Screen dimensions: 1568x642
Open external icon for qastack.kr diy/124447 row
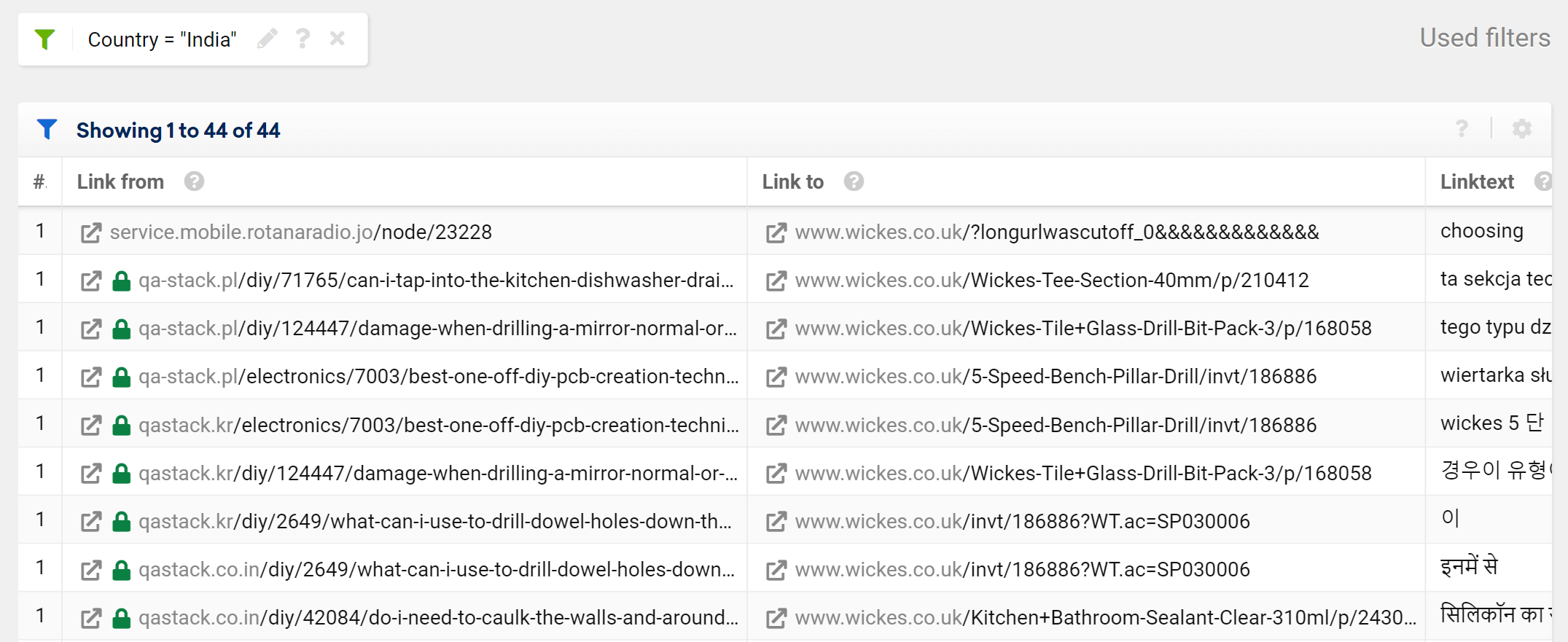91,474
